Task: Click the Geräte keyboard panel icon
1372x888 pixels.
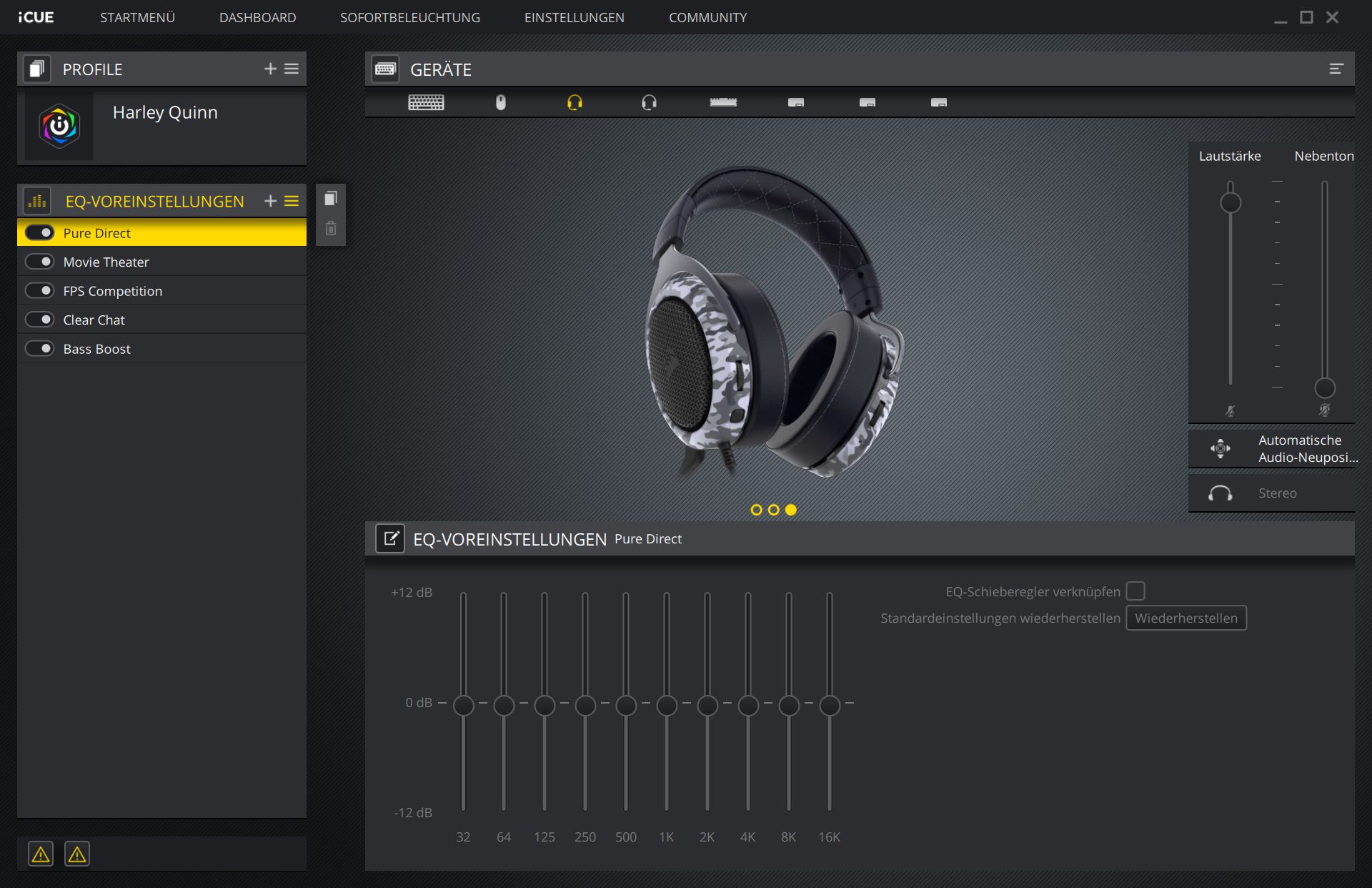Action: pyautogui.click(x=386, y=69)
